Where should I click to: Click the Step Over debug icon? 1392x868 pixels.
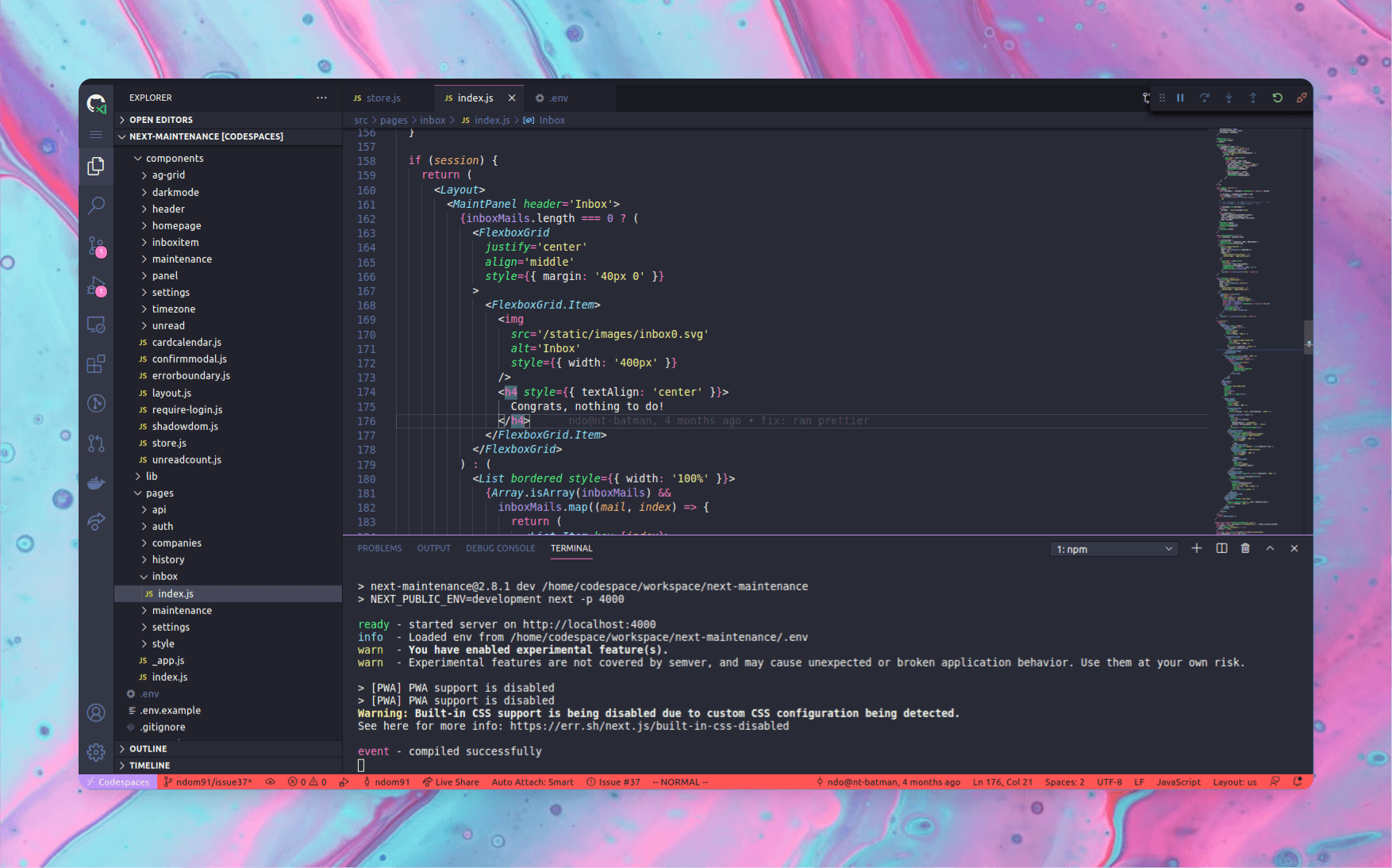(x=1205, y=98)
